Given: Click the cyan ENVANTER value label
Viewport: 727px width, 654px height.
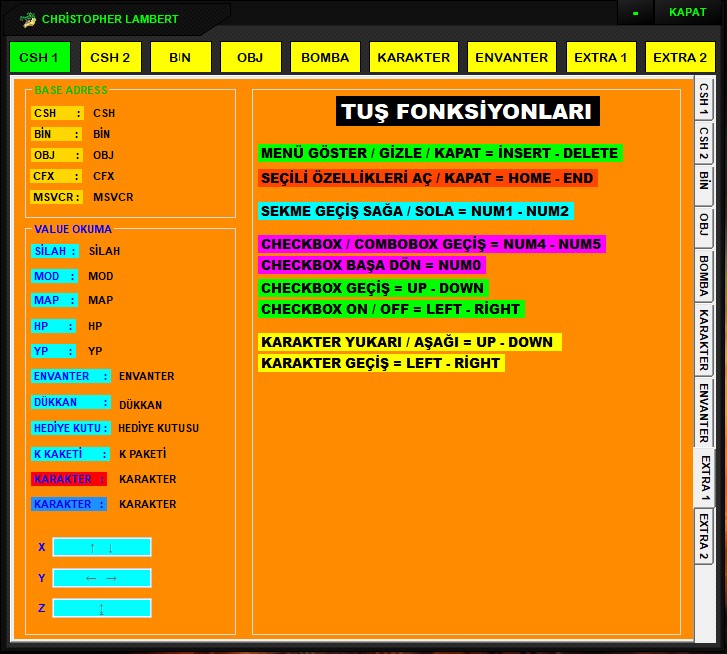Looking at the screenshot, I should point(71,376).
